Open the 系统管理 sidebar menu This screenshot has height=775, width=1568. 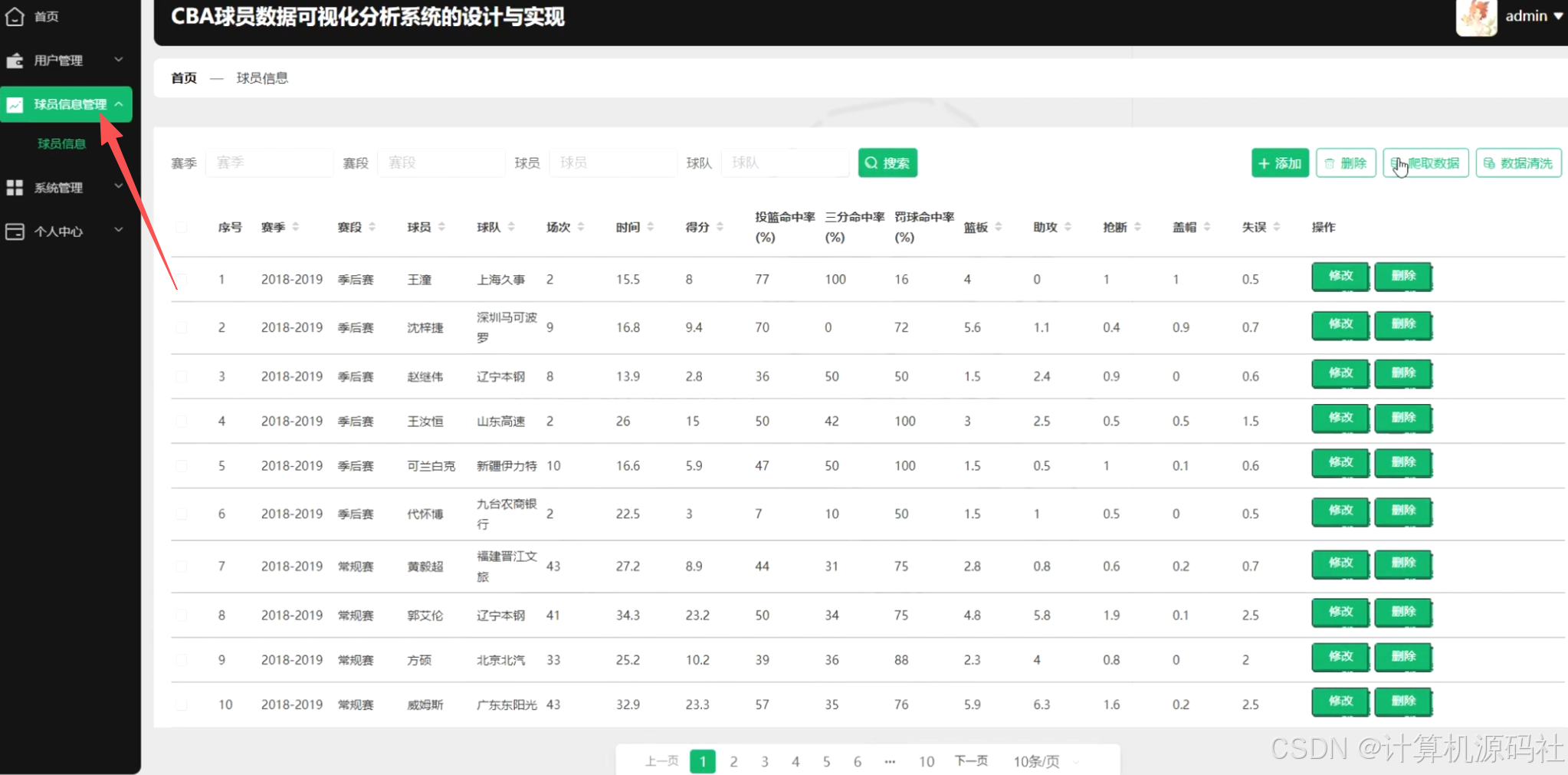click(x=67, y=187)
